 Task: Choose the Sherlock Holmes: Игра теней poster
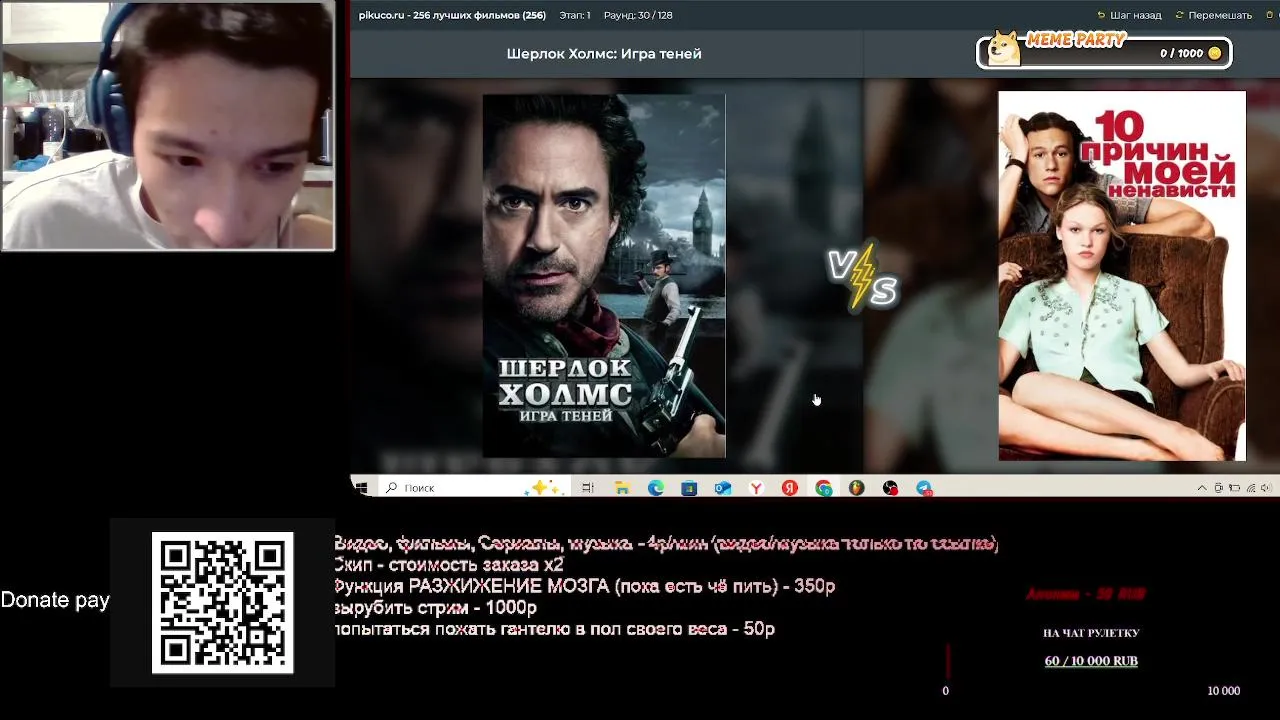tap(604, 276)
